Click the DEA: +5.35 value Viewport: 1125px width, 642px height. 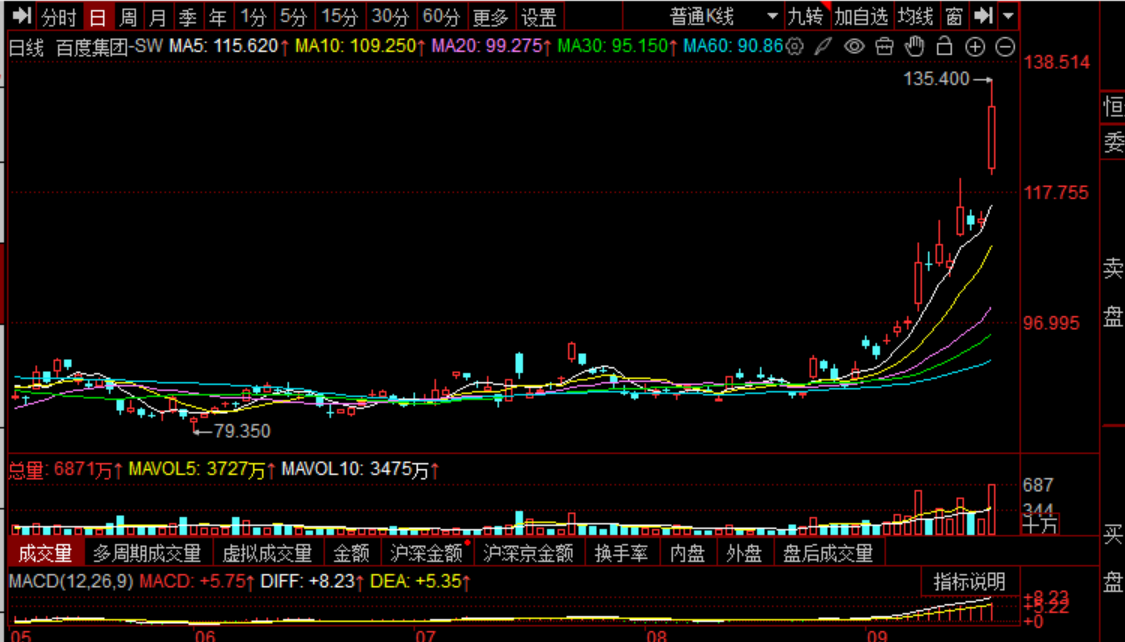pos(420,581)
